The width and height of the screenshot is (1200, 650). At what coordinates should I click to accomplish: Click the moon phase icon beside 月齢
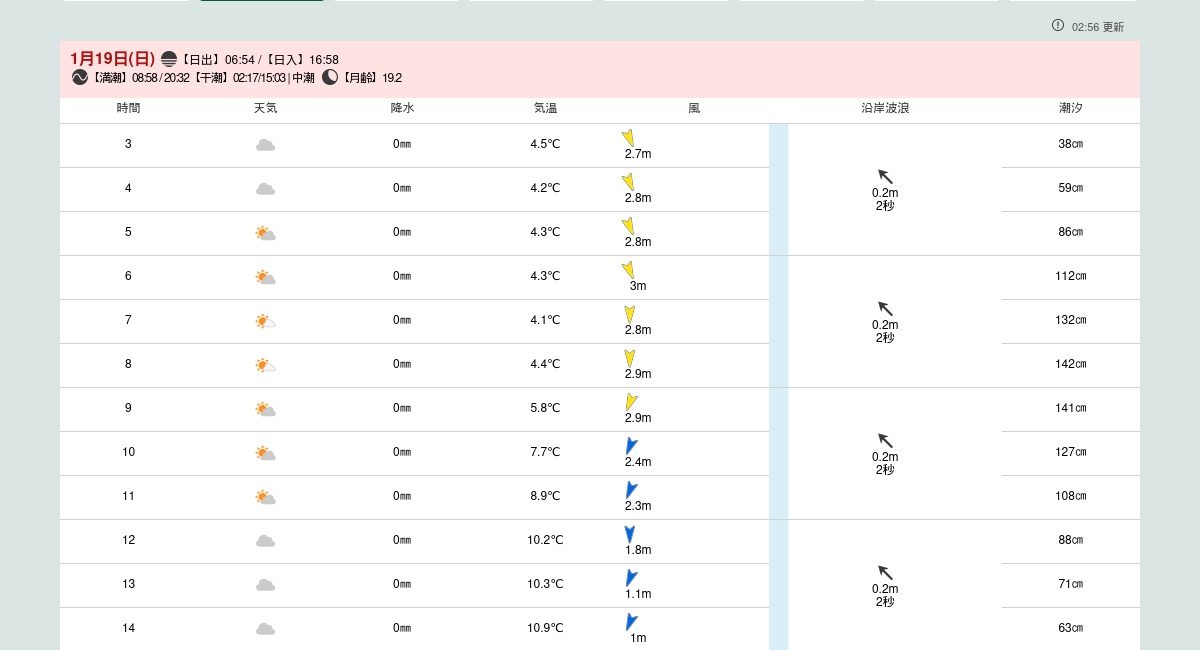click(330, 77)
